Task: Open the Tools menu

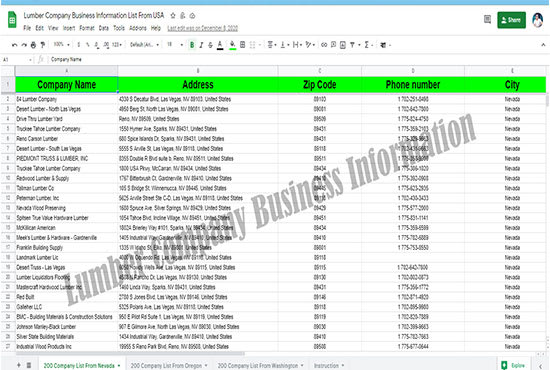Action: (119, 28)
